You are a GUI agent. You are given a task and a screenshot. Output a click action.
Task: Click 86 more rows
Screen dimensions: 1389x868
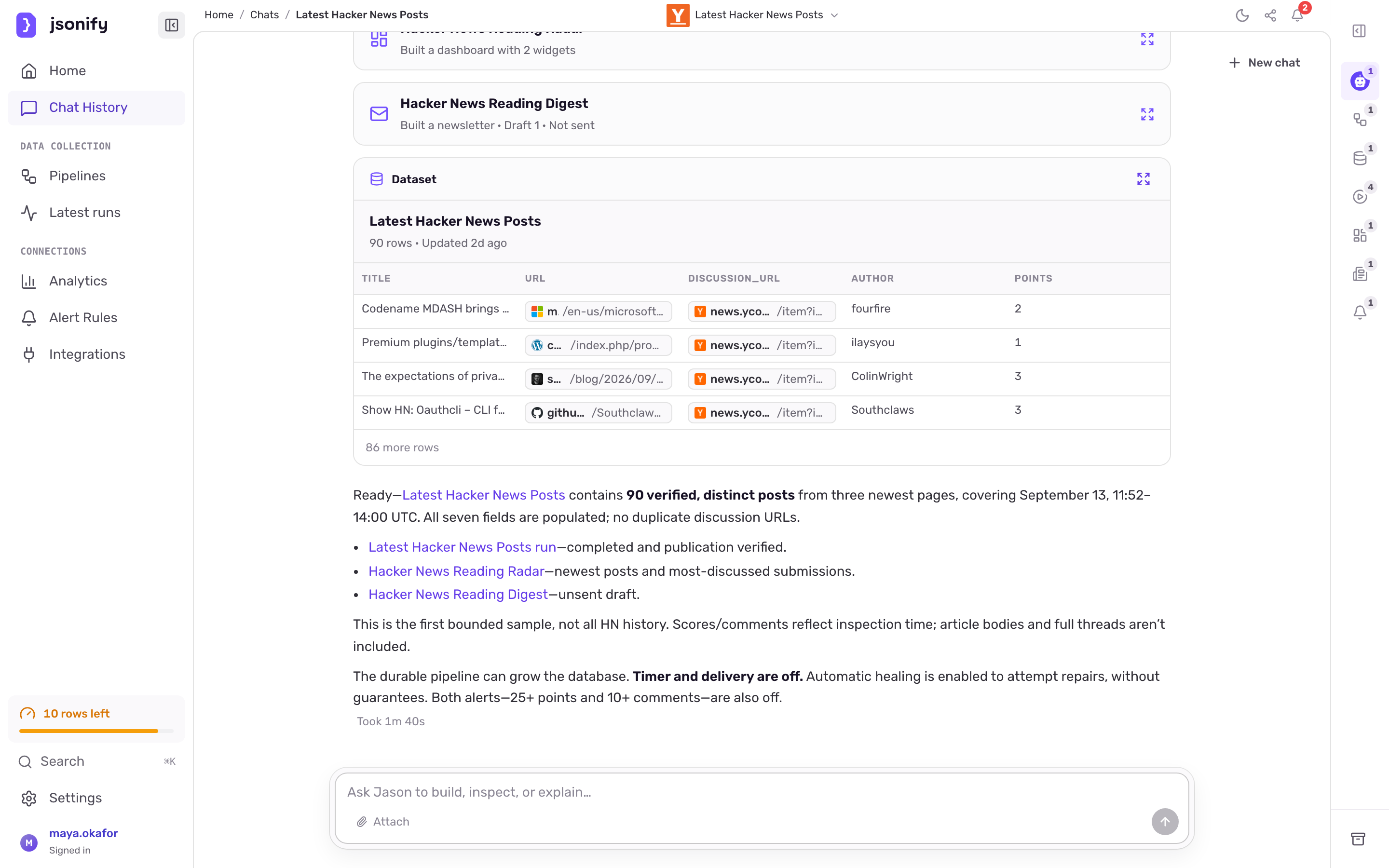(402, 447)
